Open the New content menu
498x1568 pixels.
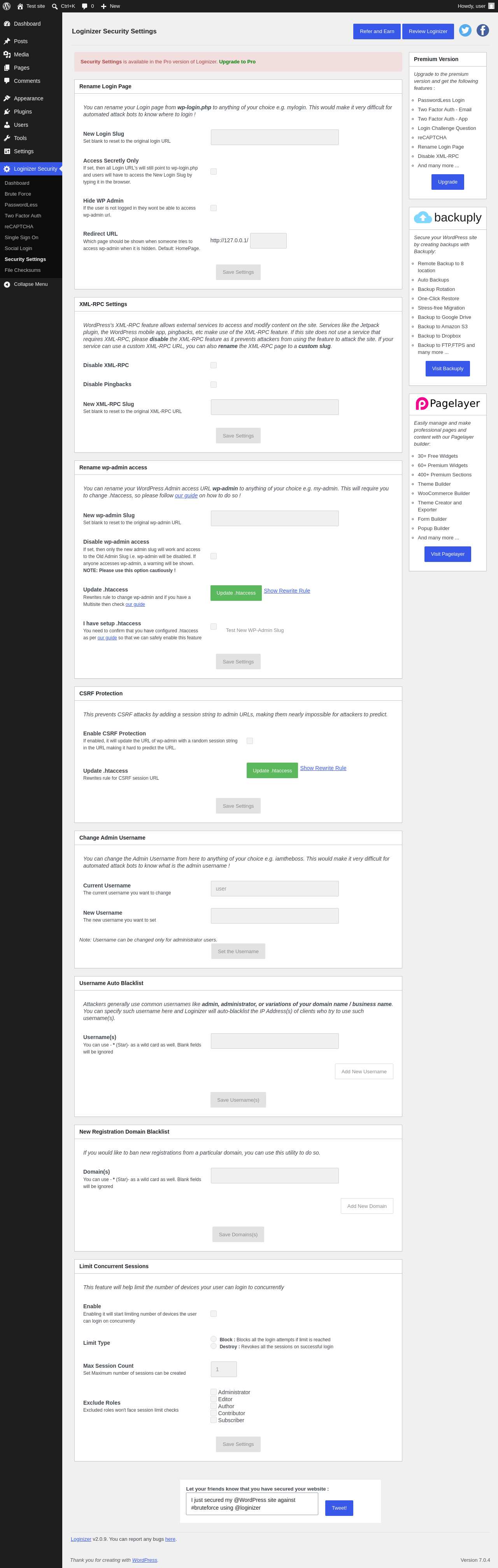[110, 6]
